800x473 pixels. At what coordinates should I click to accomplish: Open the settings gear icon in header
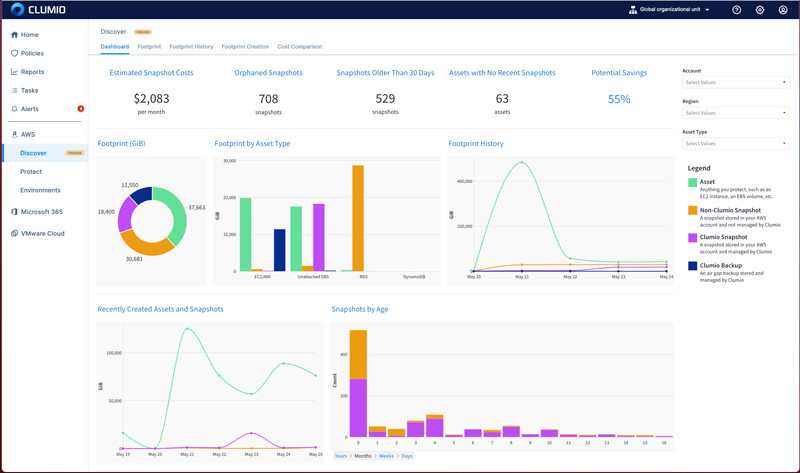pos(760,10)
